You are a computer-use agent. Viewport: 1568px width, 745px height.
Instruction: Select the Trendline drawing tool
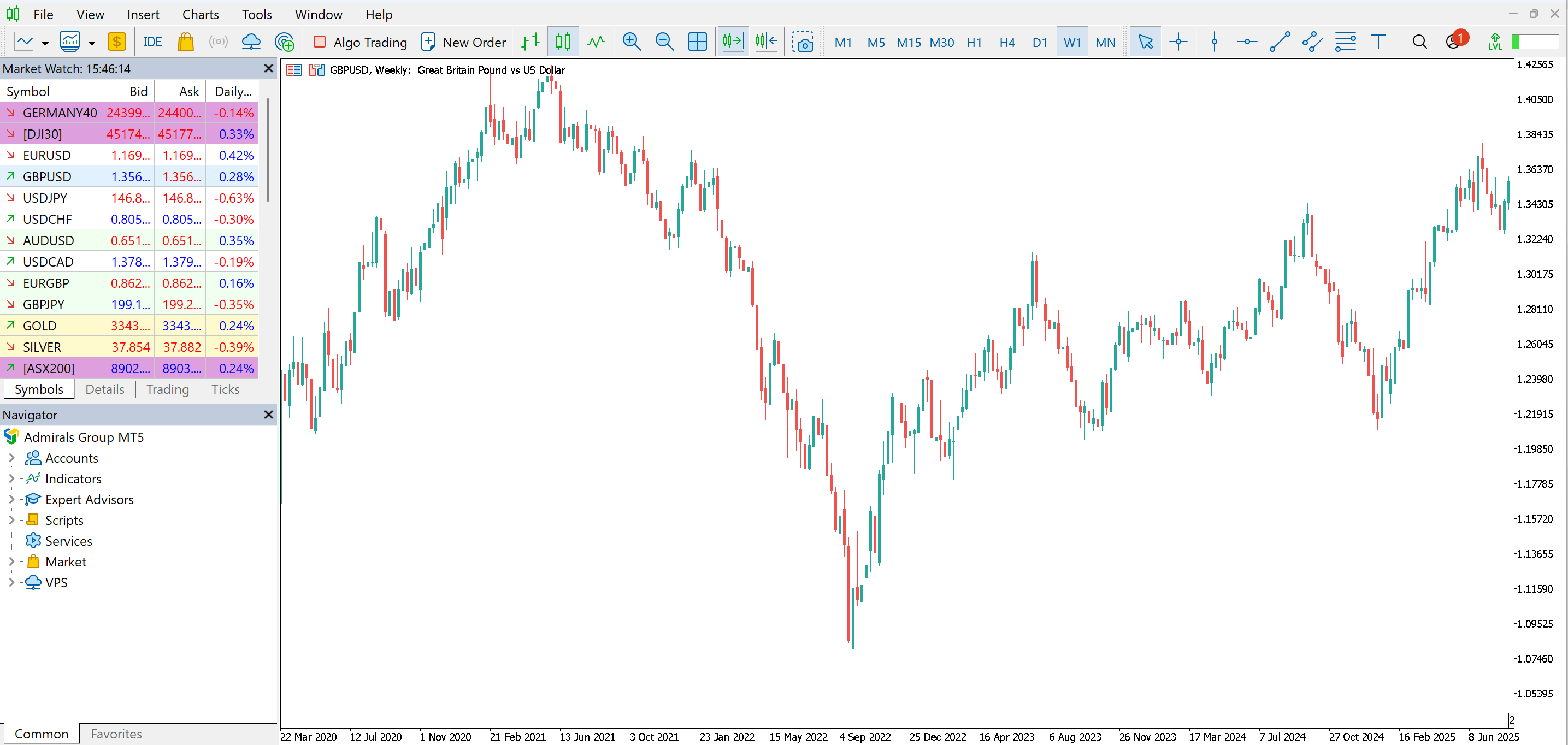click(1280, 42)
